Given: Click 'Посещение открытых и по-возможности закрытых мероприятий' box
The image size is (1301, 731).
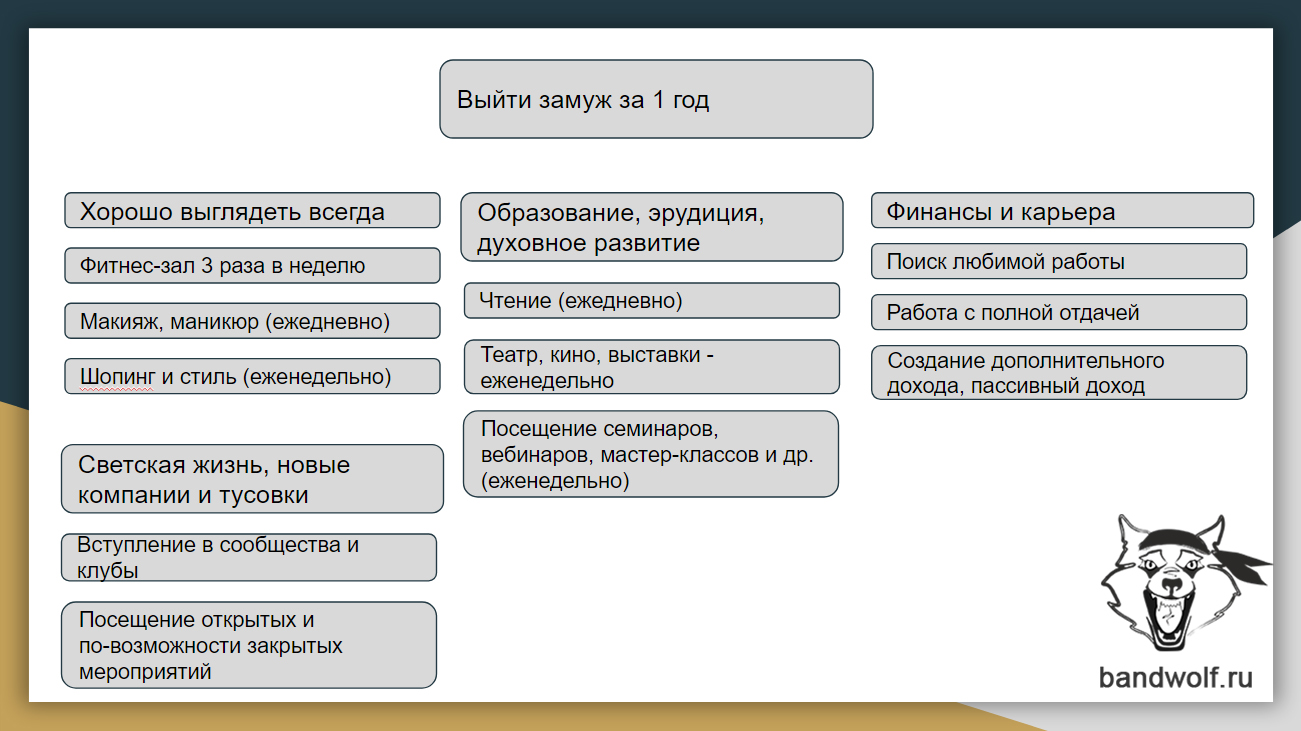Looking at the screenshot, I should tap(249, 645).
